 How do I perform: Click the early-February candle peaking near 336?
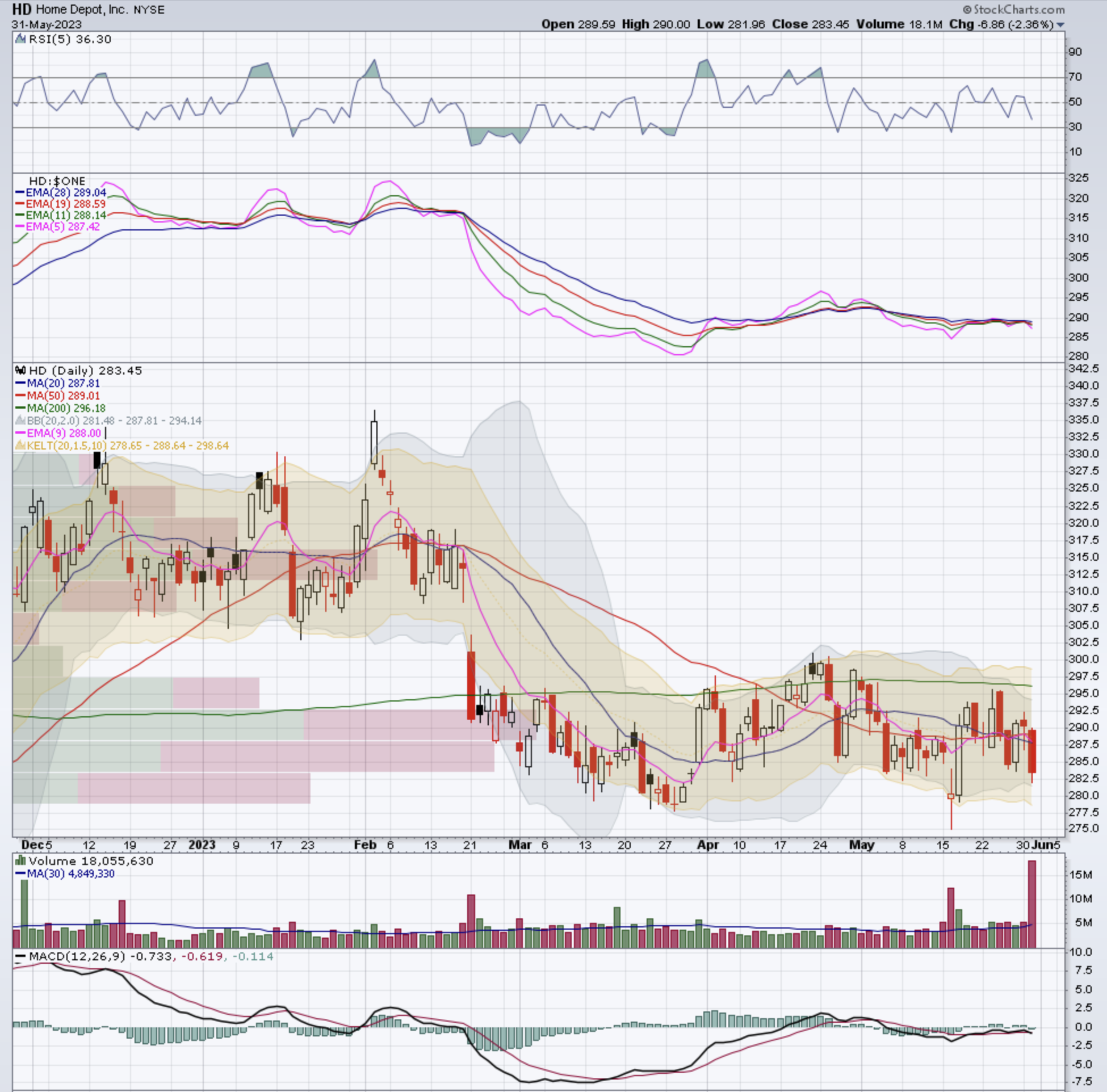pyautogui.click(x=374, y=440)
